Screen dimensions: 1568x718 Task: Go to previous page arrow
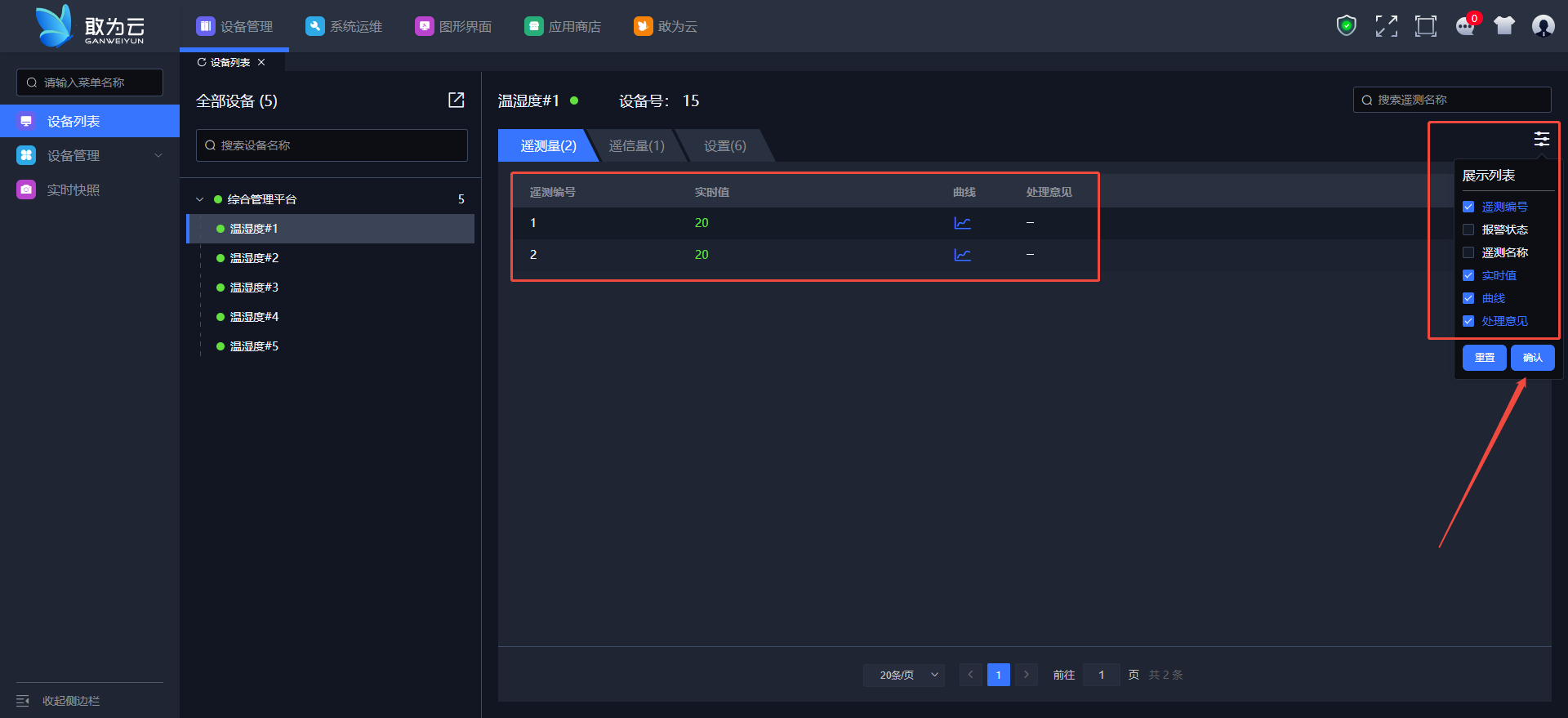click(x=970, y=675)
